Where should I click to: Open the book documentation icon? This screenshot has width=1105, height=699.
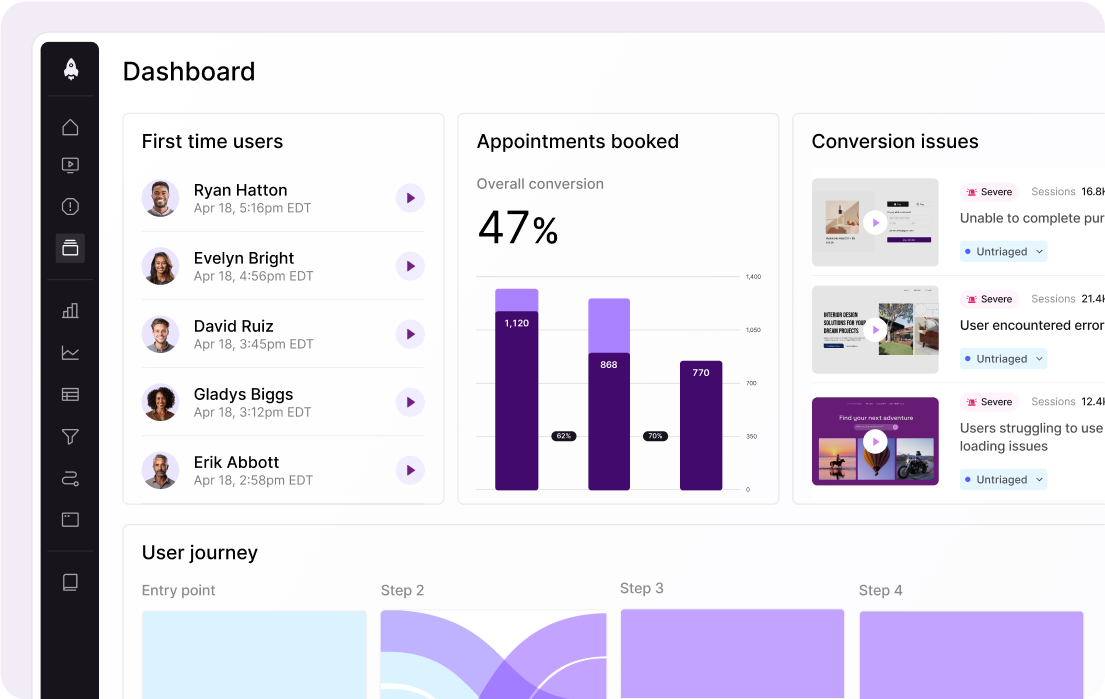click(70, 582)
